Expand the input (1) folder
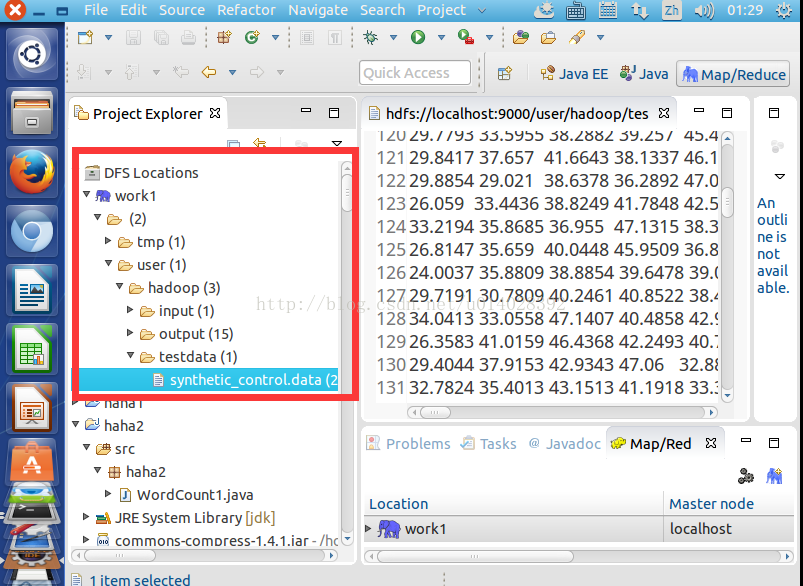Screen dimensions: 803x586 coord(130,309)
